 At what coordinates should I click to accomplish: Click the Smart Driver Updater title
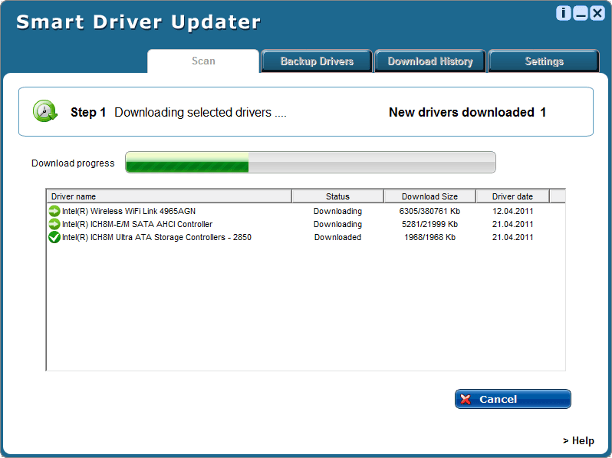138,22
